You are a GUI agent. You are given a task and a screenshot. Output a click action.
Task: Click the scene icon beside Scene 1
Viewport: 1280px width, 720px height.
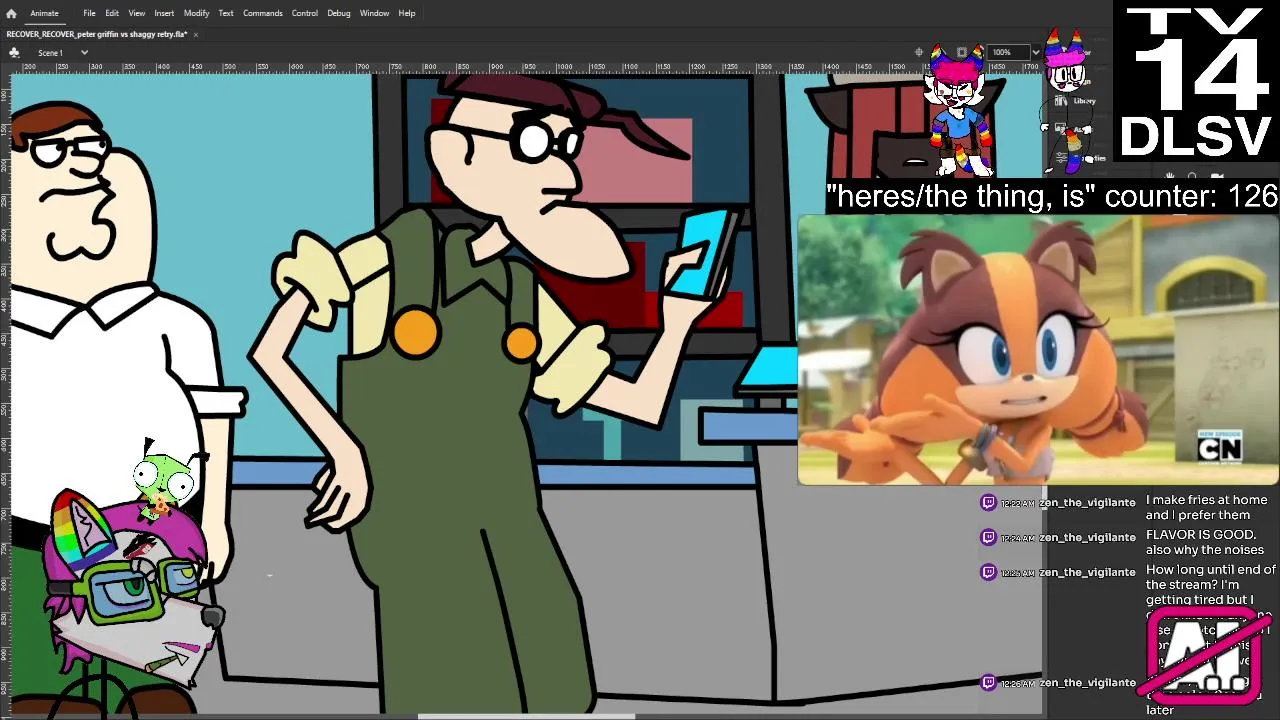pyautogui.click(x=14, y=52)
